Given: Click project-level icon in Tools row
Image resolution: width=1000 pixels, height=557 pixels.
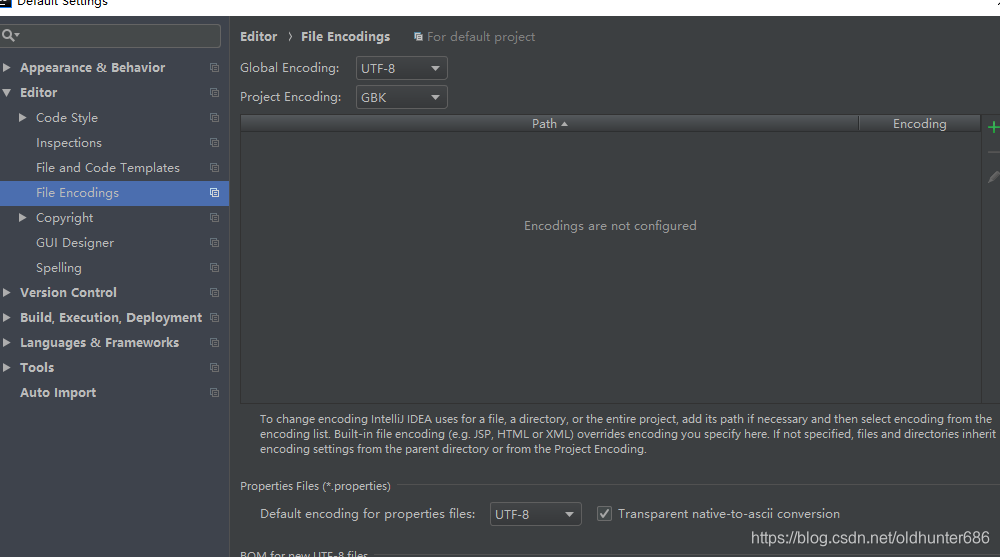Looking at the screenshot, I should coord(214,368).
